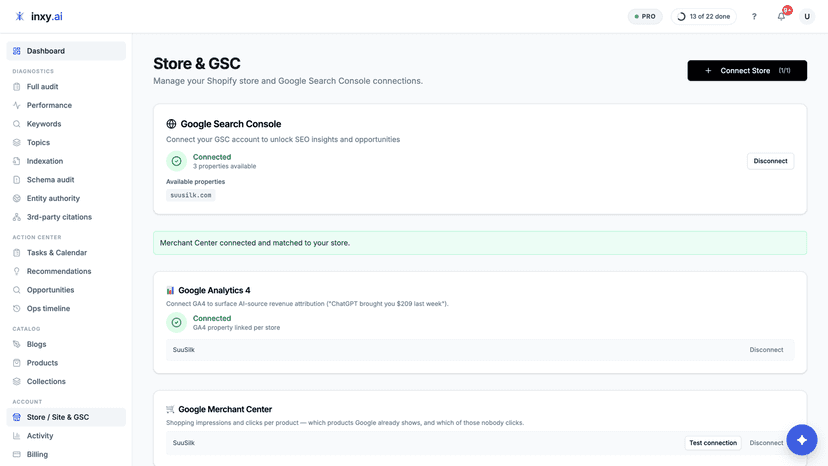
Task: Click the Performance pulse icon
Action: tap(17, 105)
